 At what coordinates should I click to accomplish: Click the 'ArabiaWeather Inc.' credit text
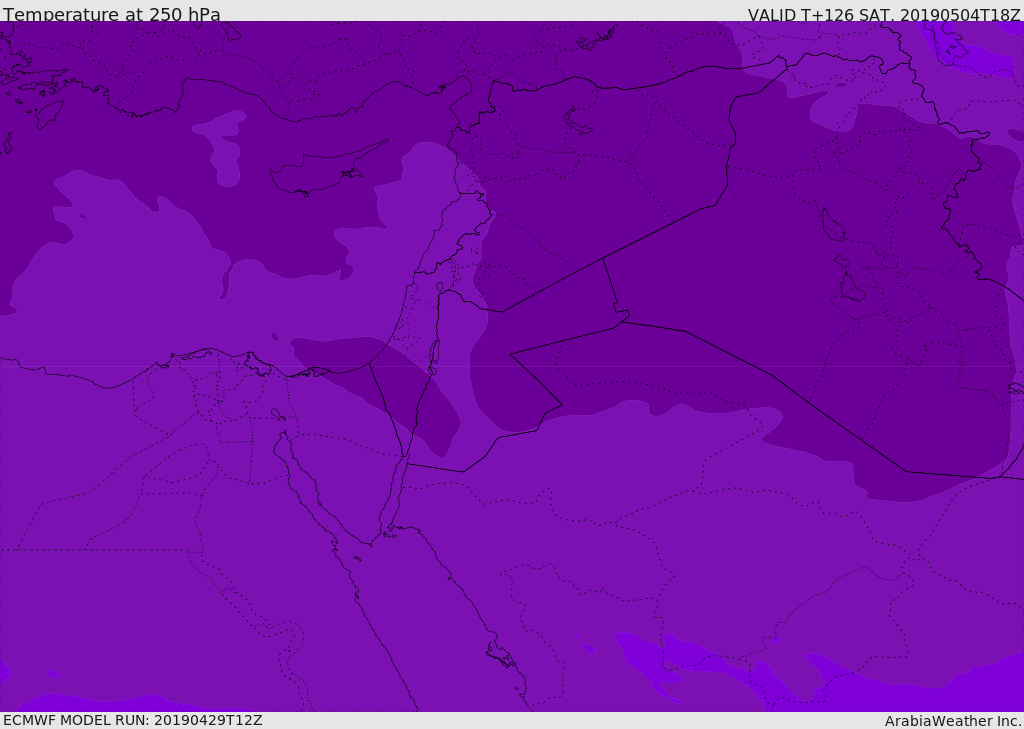953,721
